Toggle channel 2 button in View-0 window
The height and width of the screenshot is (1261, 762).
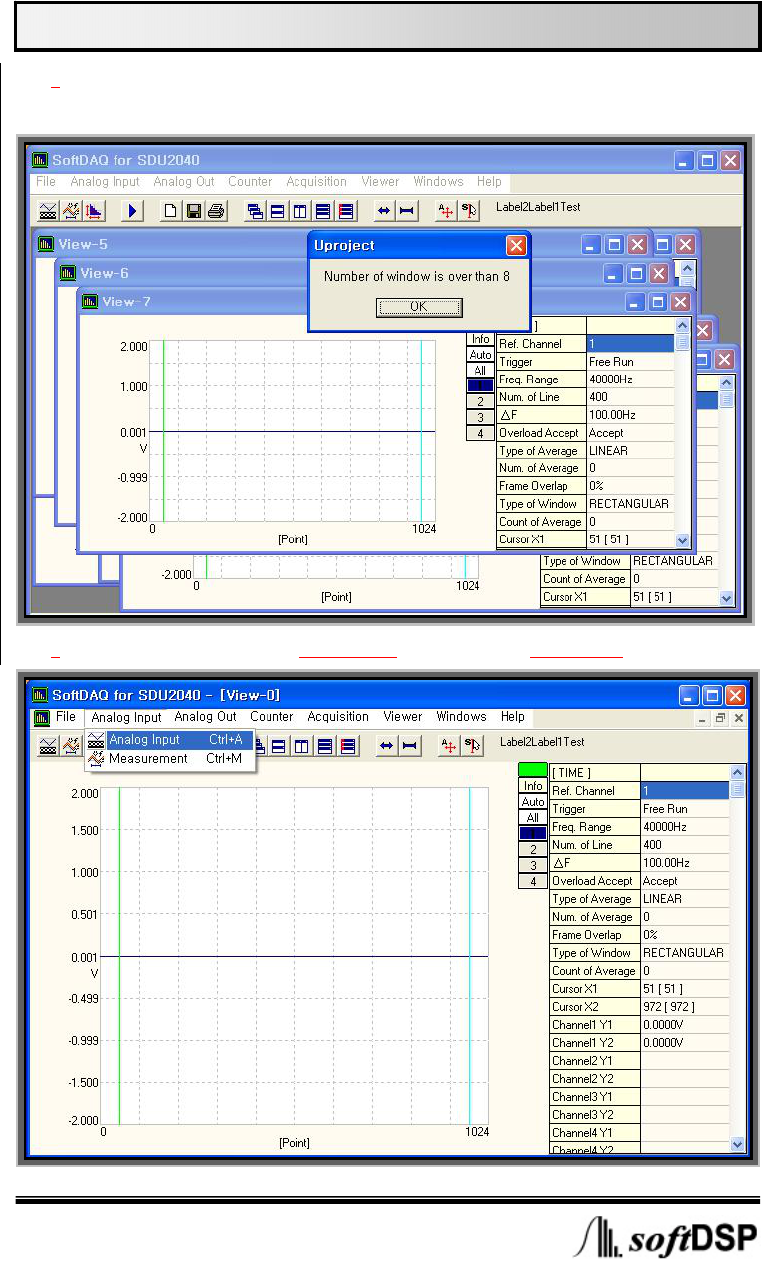[x=533, y=849]
